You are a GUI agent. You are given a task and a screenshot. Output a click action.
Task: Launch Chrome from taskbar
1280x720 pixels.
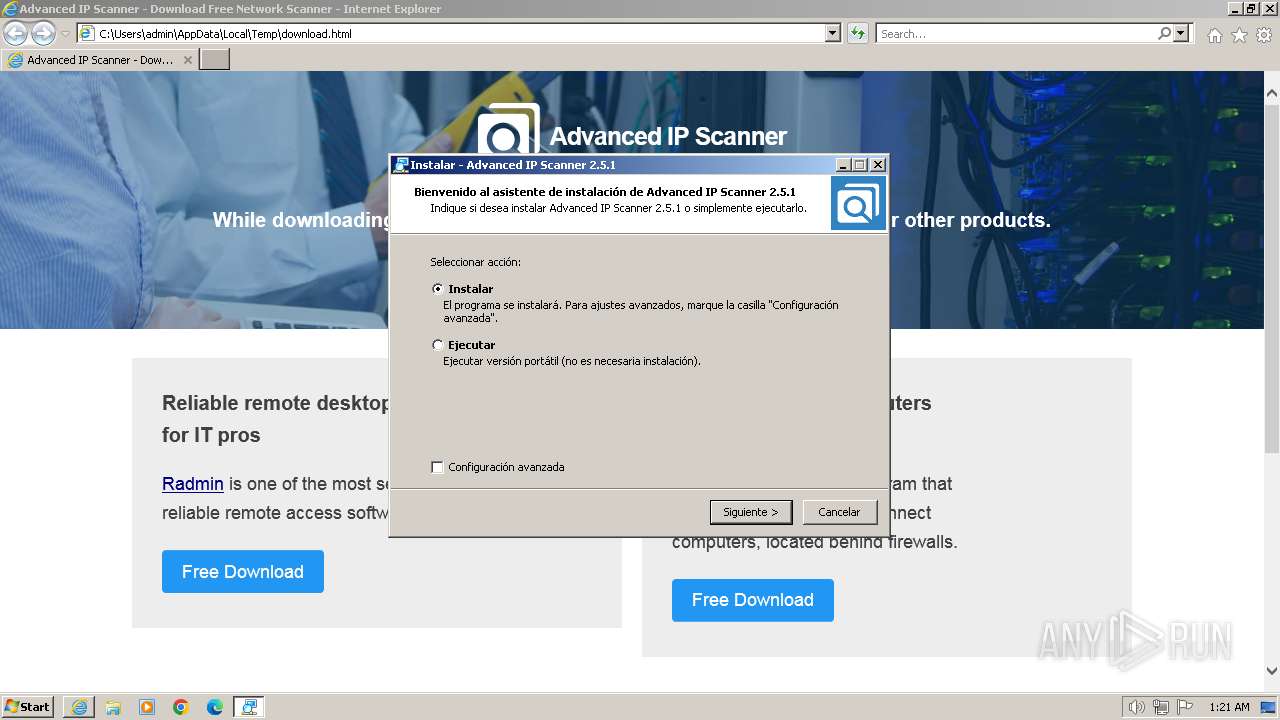coord(181,707)
